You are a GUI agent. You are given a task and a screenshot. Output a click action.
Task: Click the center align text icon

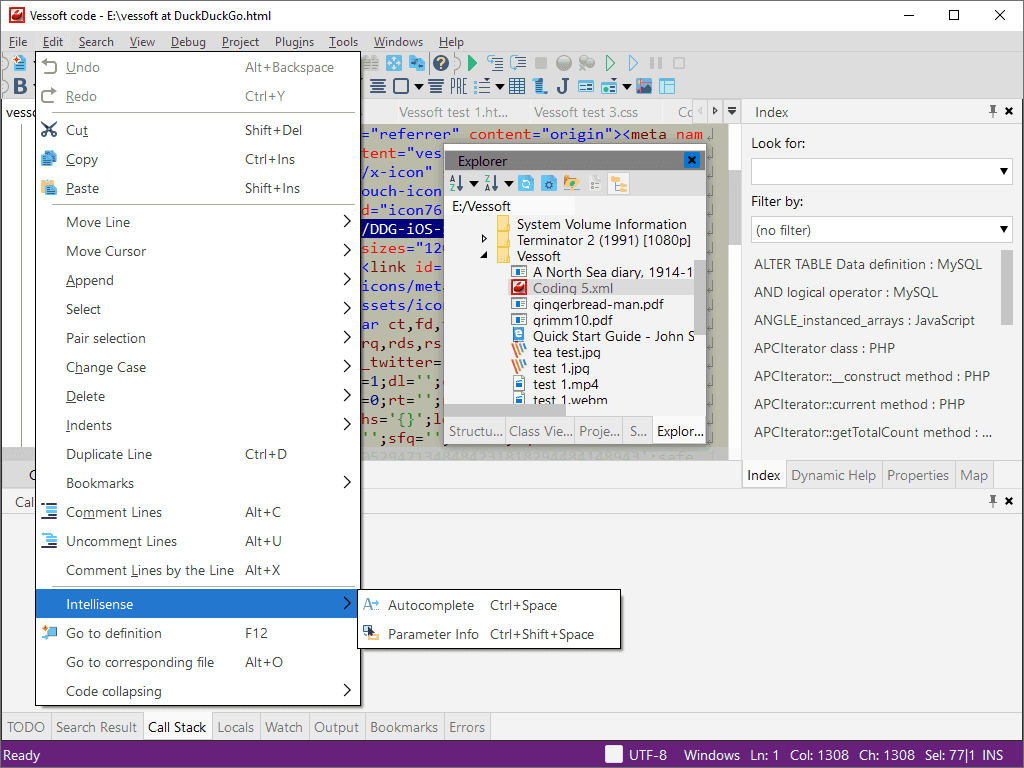pos(377,86)
